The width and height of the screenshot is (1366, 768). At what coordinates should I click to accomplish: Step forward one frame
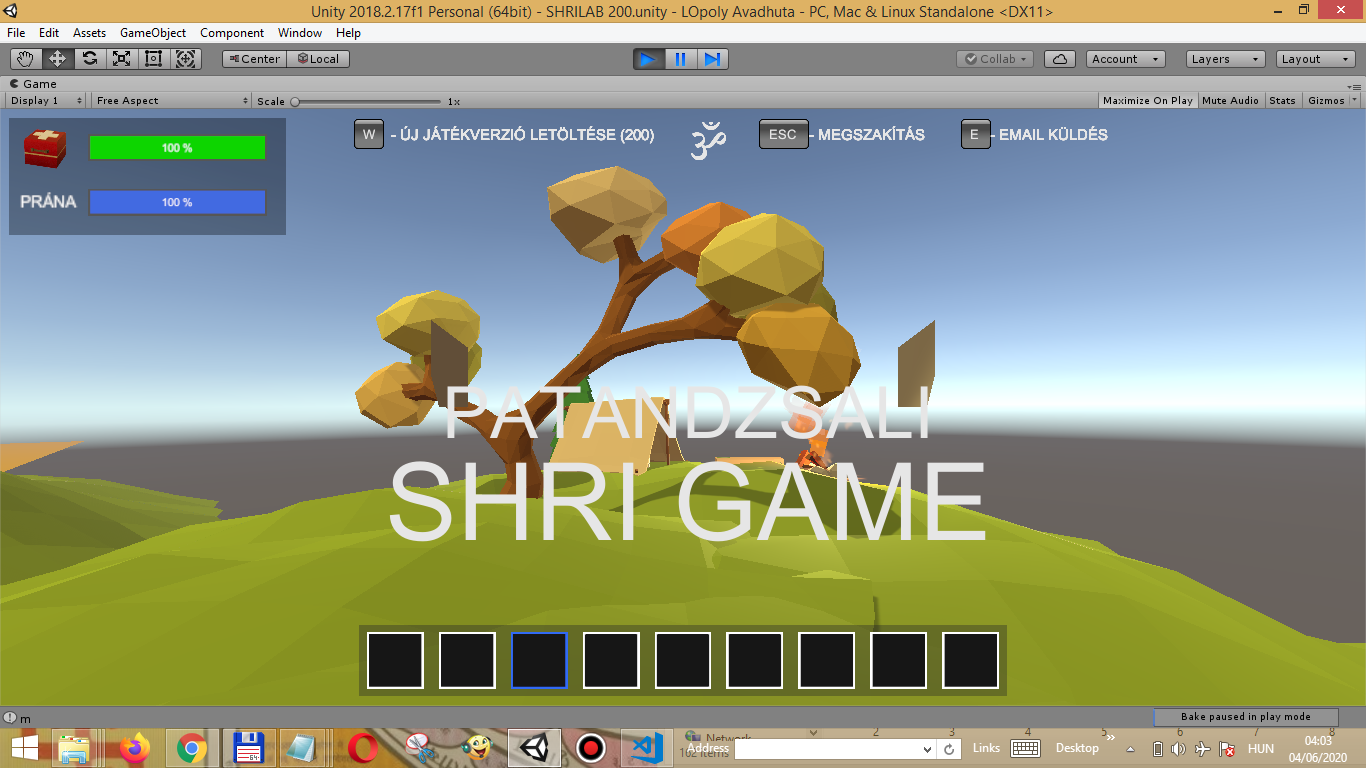[712, 59]
